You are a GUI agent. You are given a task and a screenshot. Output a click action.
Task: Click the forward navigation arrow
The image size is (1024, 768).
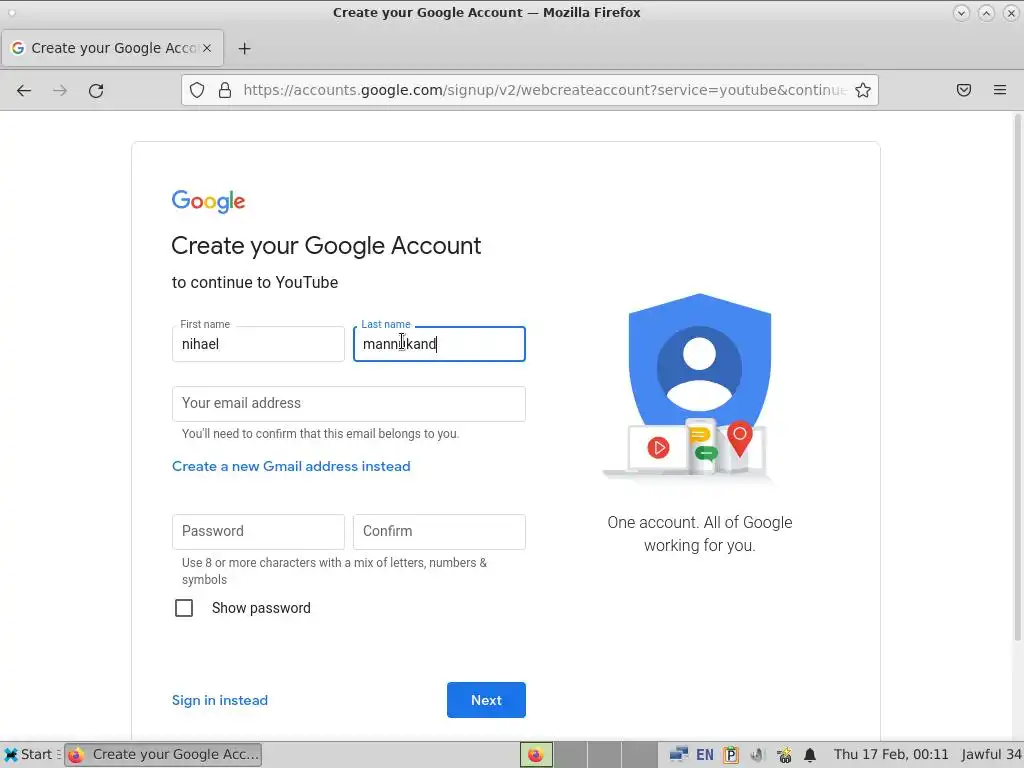[60, 91]
